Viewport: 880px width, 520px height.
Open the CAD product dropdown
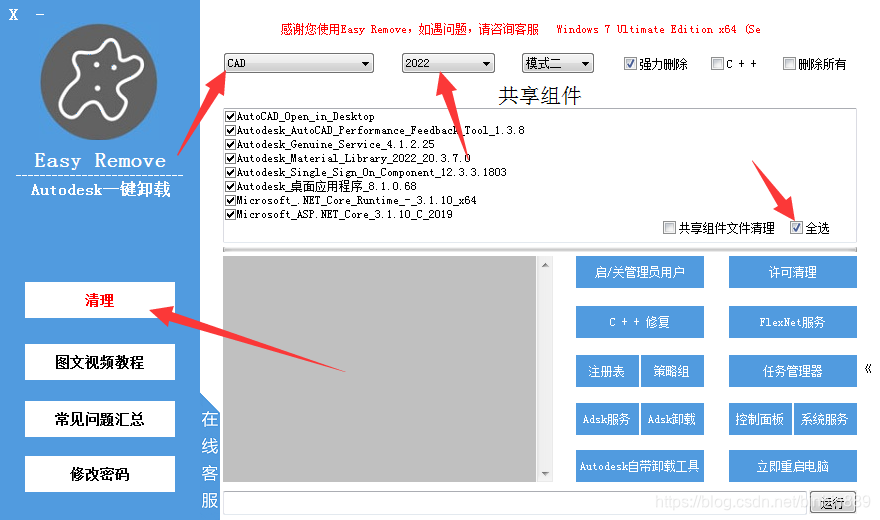(299, 63)
